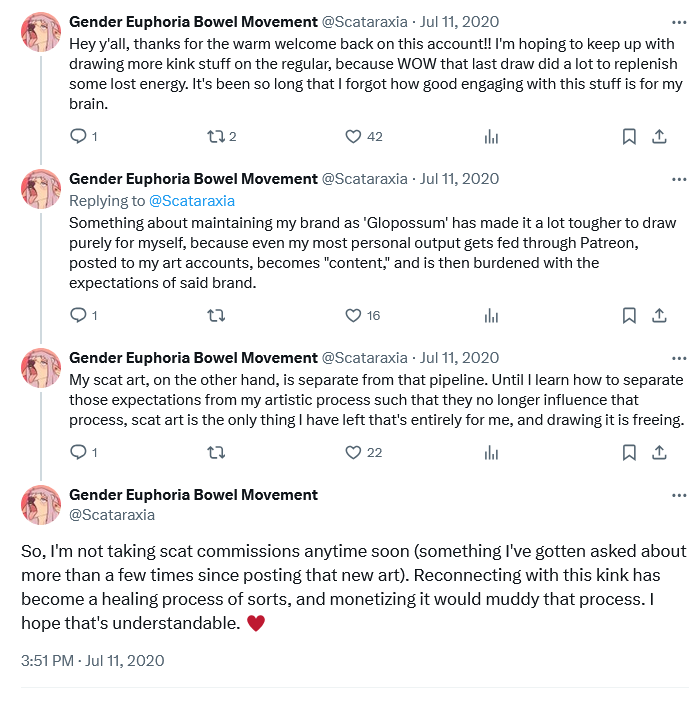Reply to the first tweet in the thread

(79, 137)
